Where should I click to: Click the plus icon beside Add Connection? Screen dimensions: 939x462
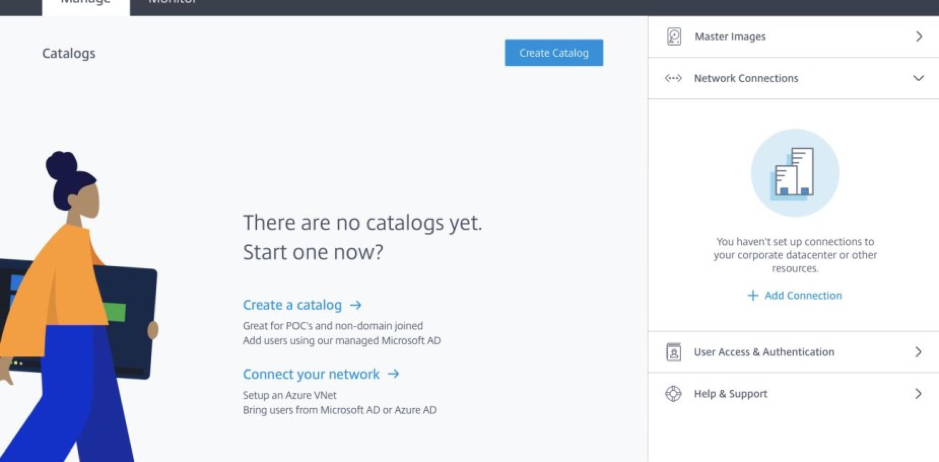coord(753,296)
